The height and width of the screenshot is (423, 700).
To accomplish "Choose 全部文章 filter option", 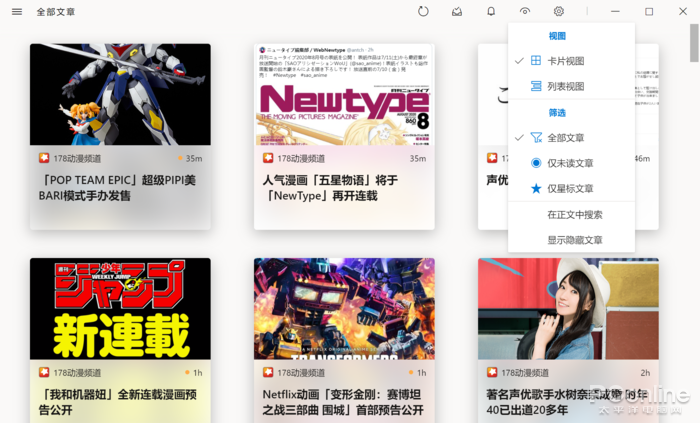I will click(x=571, y=138).
